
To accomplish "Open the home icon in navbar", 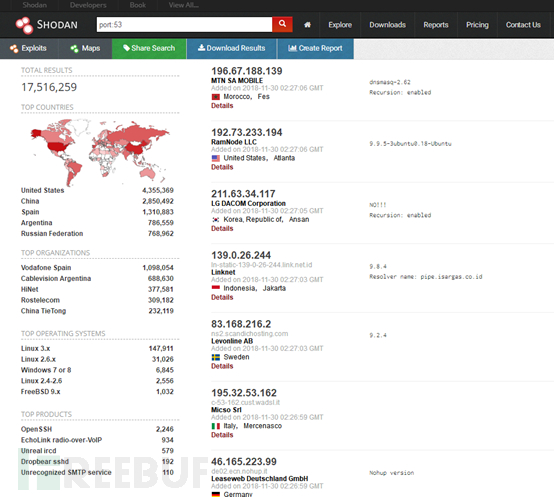I will coord(307,25).
